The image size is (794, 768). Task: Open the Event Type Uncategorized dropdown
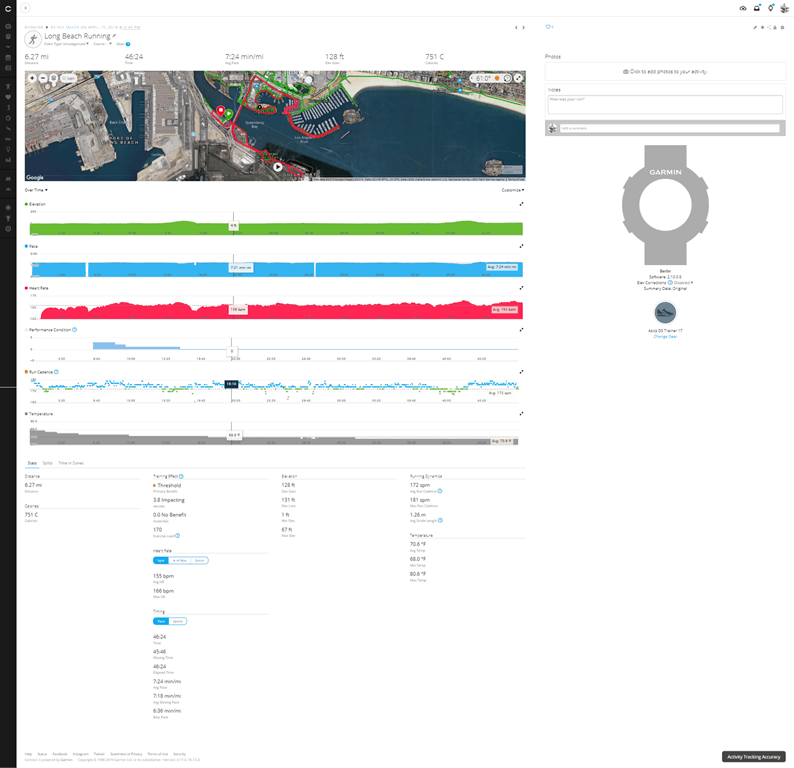click(x=65, y=44)
